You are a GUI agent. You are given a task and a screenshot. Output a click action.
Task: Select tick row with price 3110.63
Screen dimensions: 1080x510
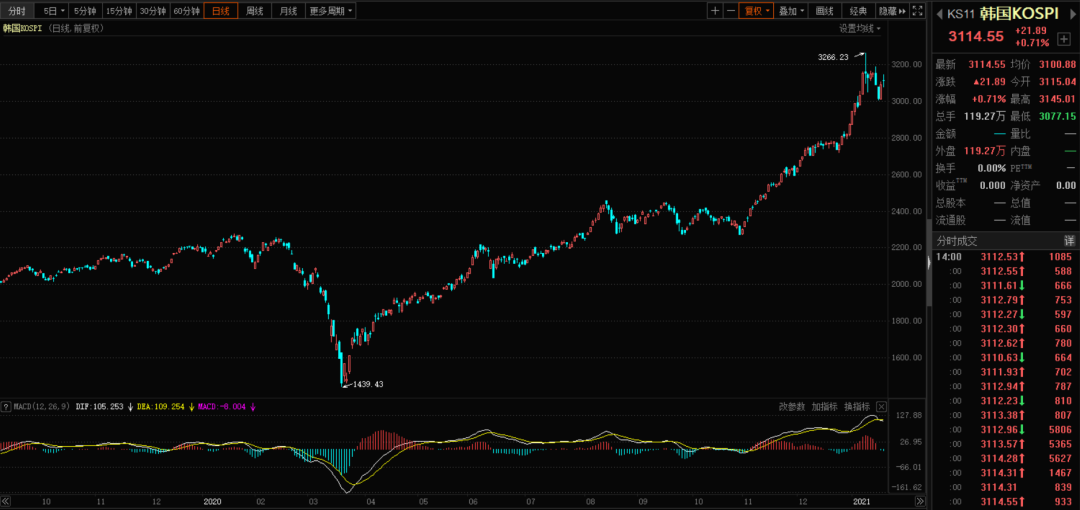coord(1005,357)
